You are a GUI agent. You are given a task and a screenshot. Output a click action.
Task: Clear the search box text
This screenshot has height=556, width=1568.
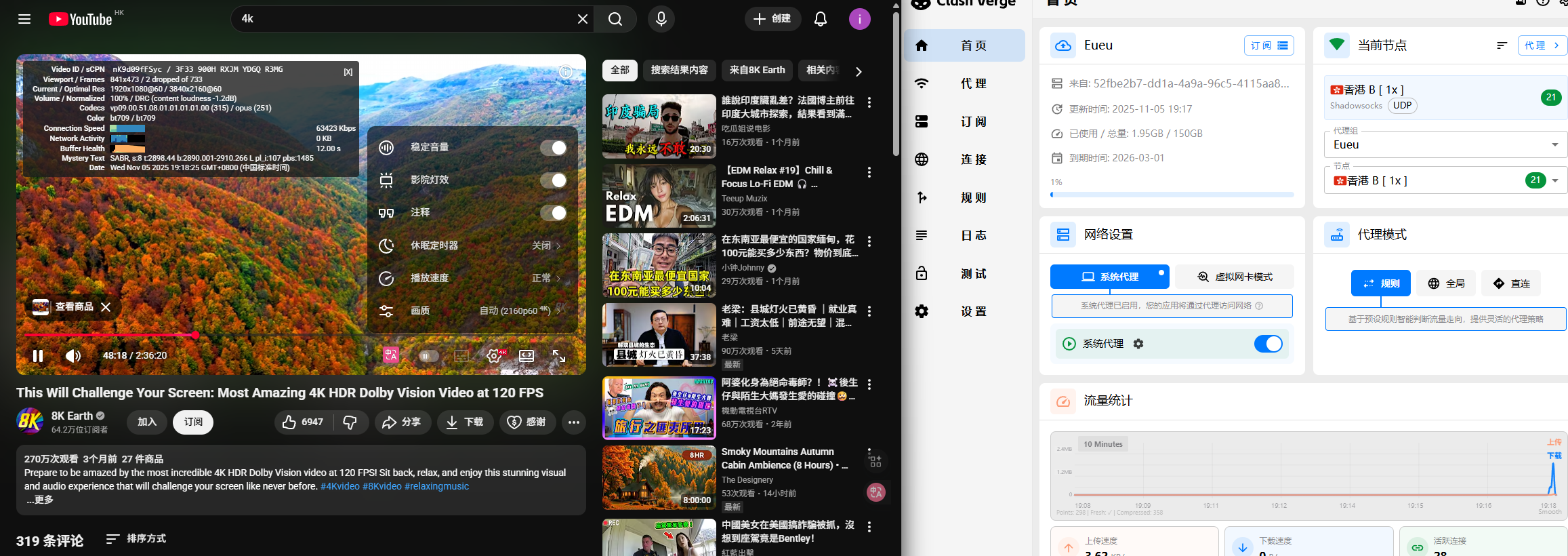[582, 19]
